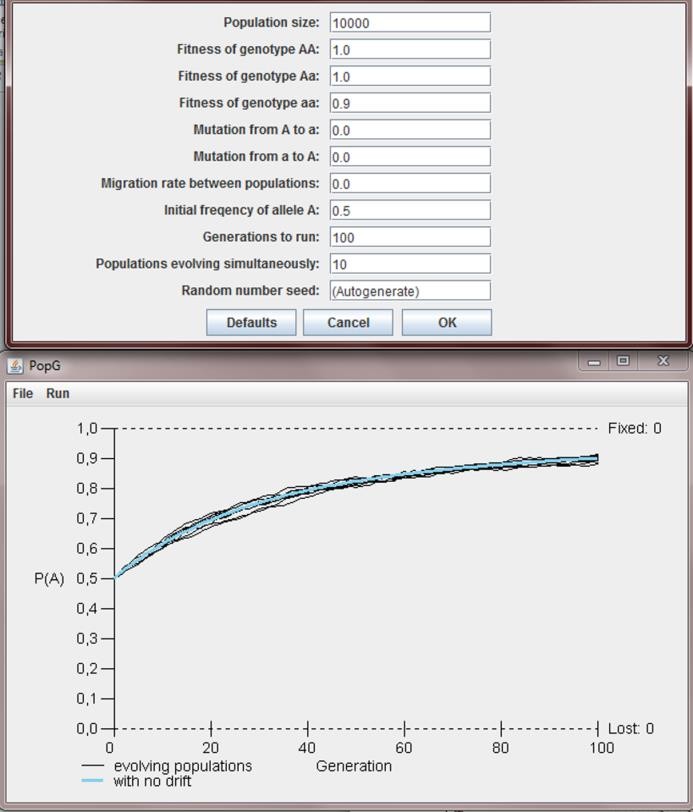Viewport: 693px width, 812px height.
Task: Click the Populations evolving simultaneously field
Action: (x=410, y=264)
